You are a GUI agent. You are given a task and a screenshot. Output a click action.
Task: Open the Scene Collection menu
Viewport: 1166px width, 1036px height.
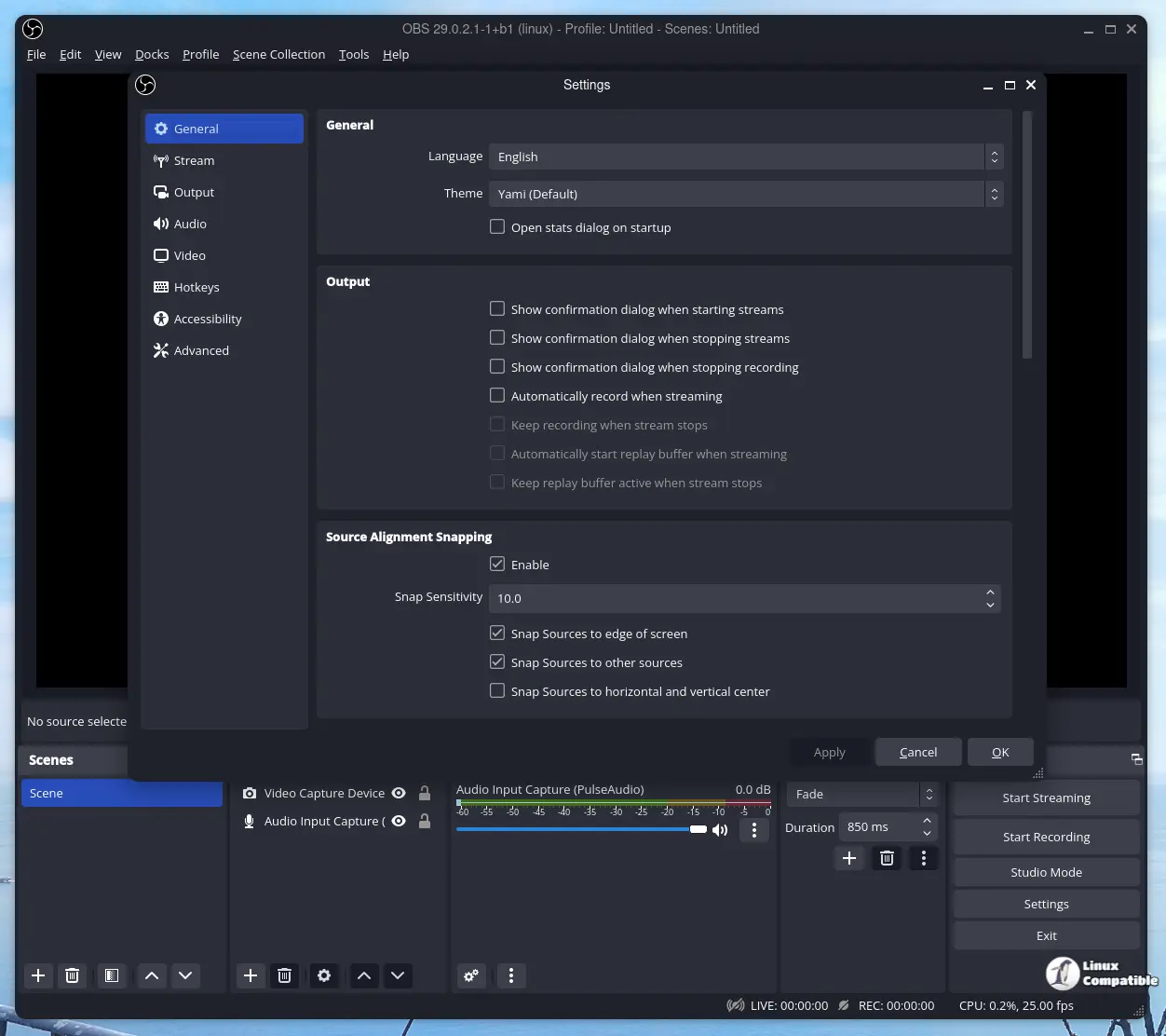(x=278, y=55)
